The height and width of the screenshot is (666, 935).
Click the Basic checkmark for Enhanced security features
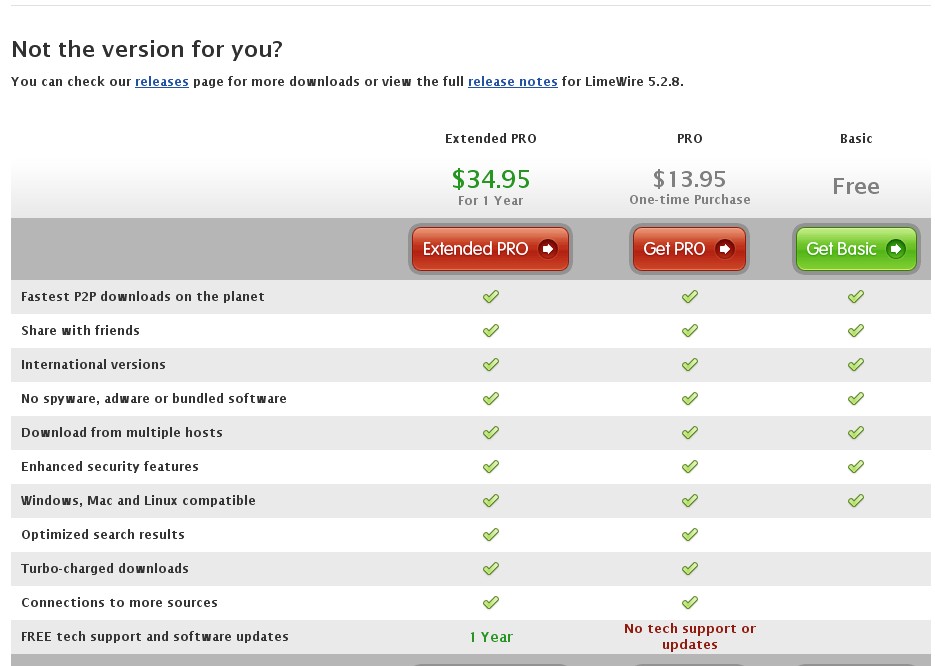(x=856, y=466)
